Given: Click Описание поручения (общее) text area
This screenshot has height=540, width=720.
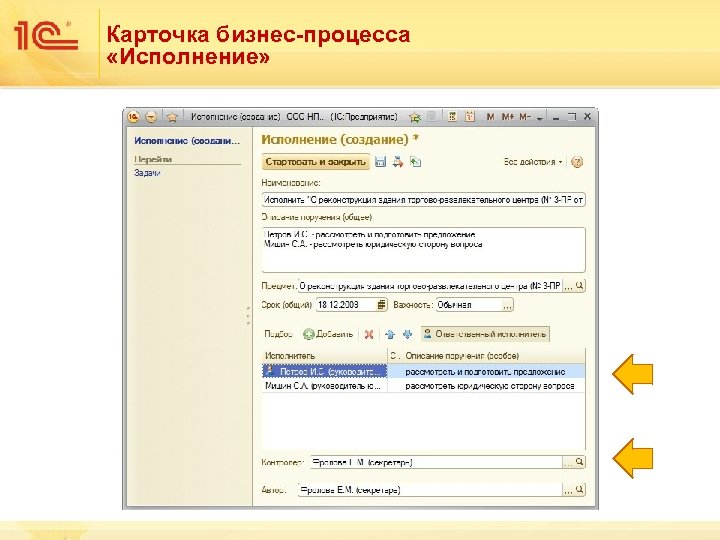Looking at the screenshot, I should coord(423,250).
